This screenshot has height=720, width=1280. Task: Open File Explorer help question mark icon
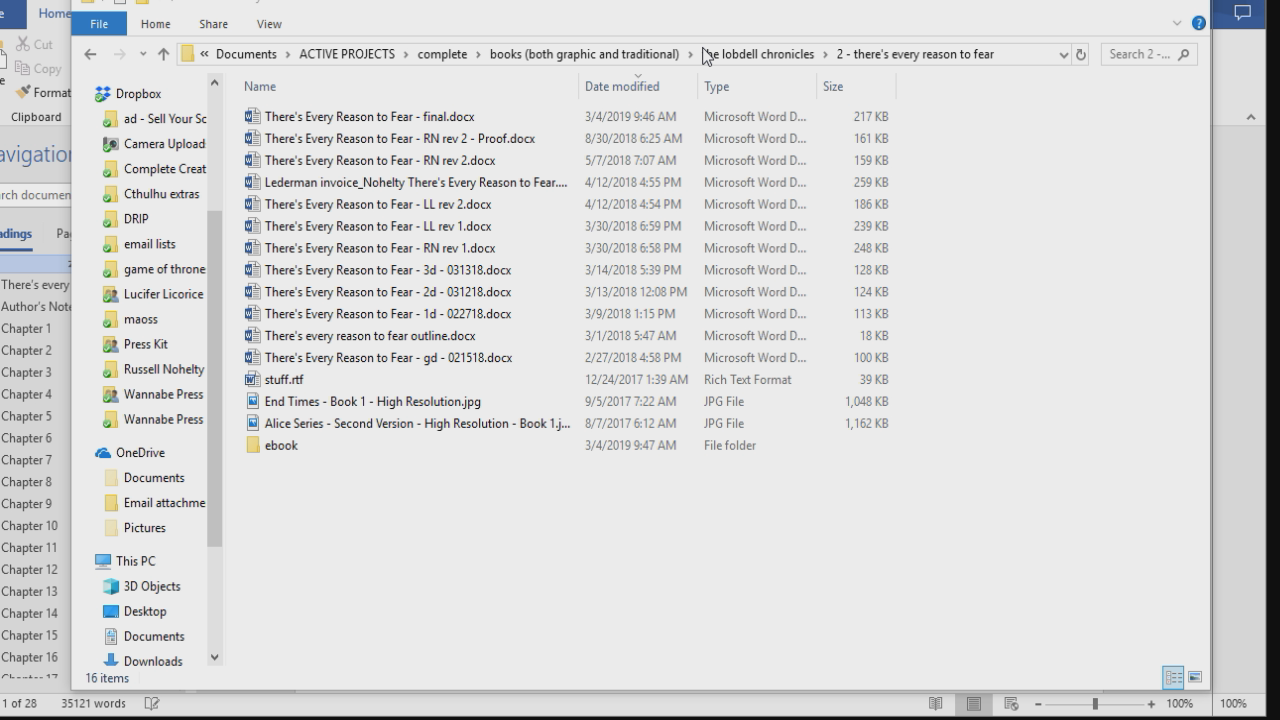(x=1198, y=23)
